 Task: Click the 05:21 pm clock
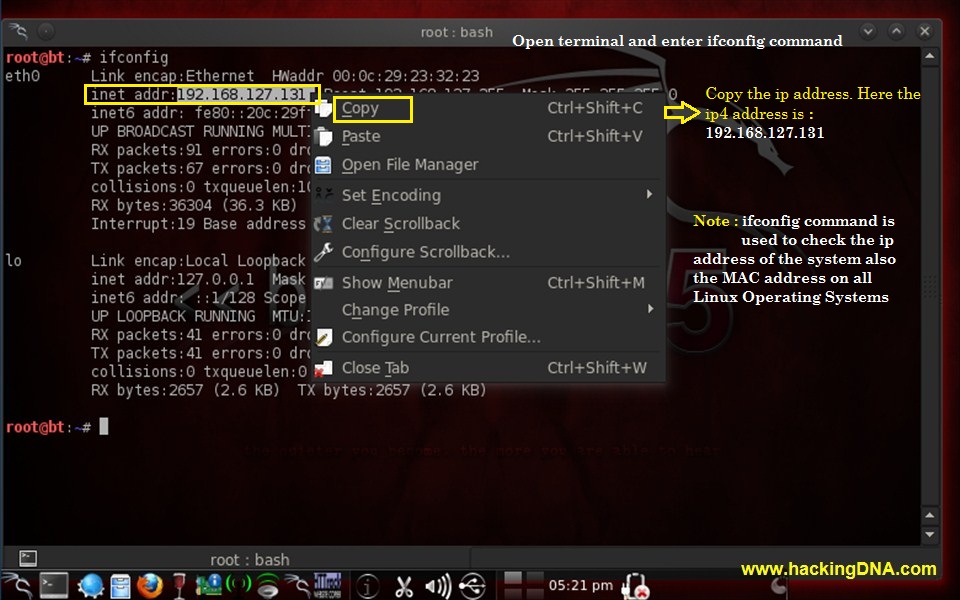point(580,586)
